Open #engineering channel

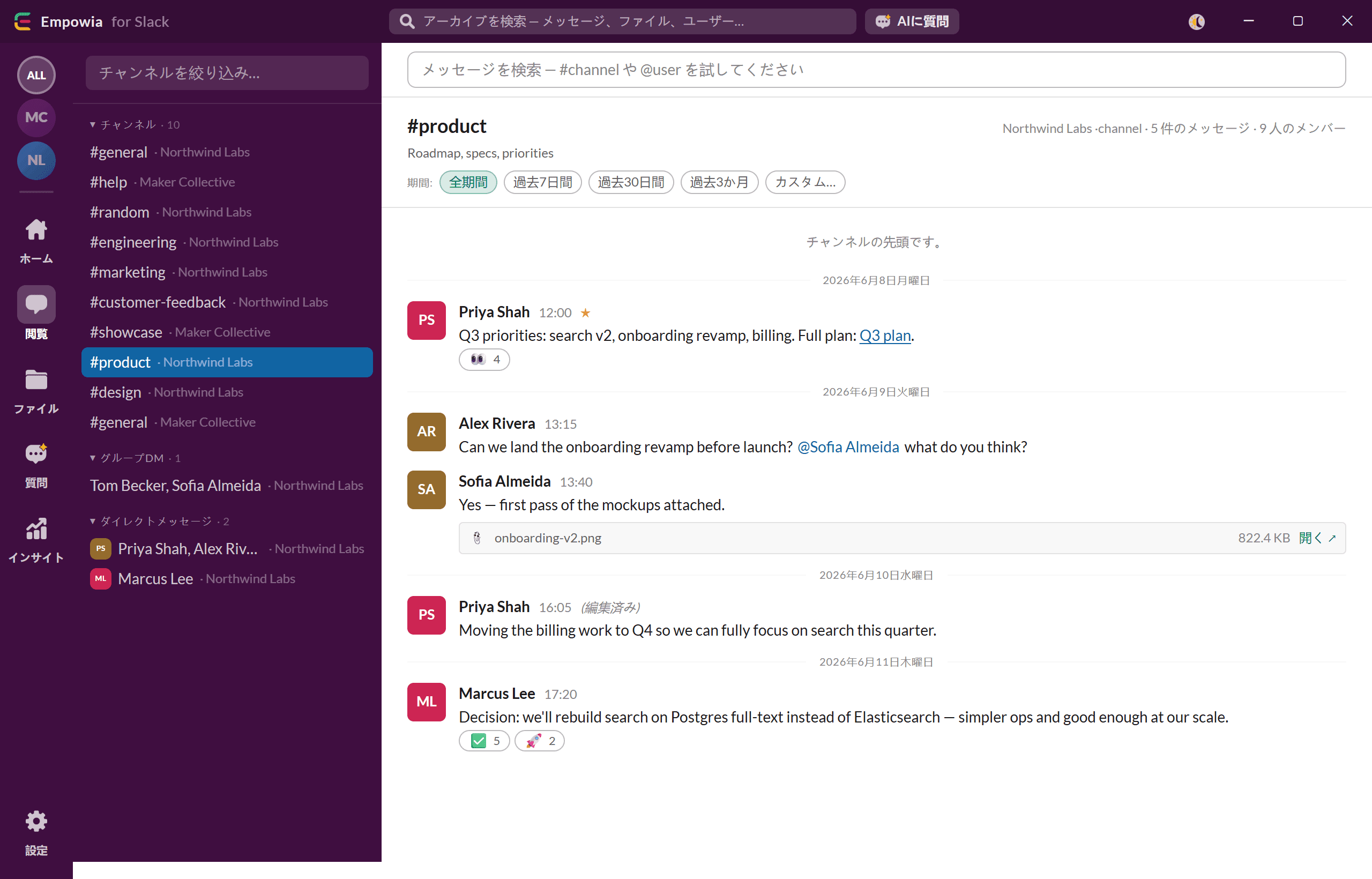(227, 242)
